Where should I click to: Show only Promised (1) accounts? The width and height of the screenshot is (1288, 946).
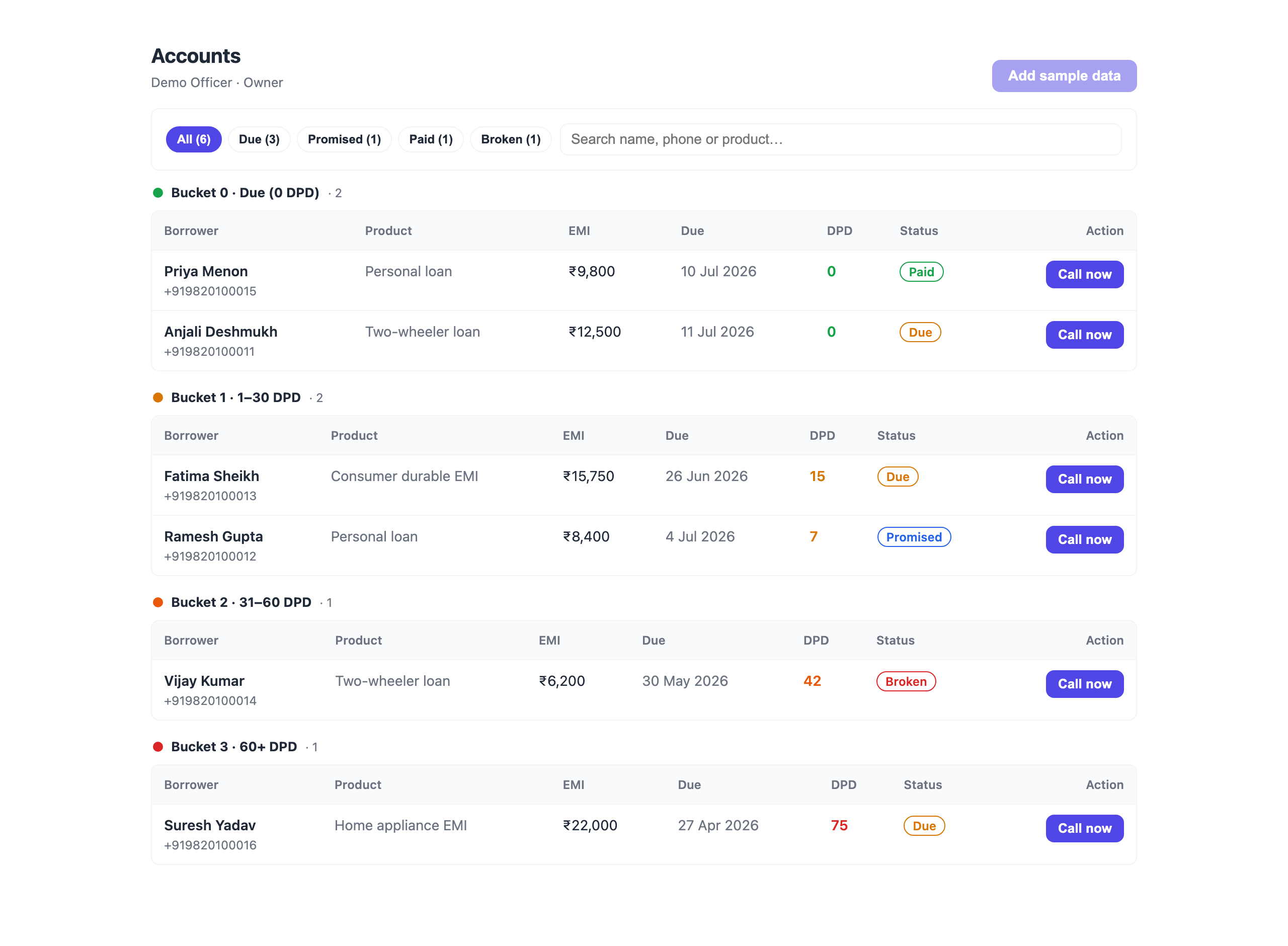[x=344, y=139]
